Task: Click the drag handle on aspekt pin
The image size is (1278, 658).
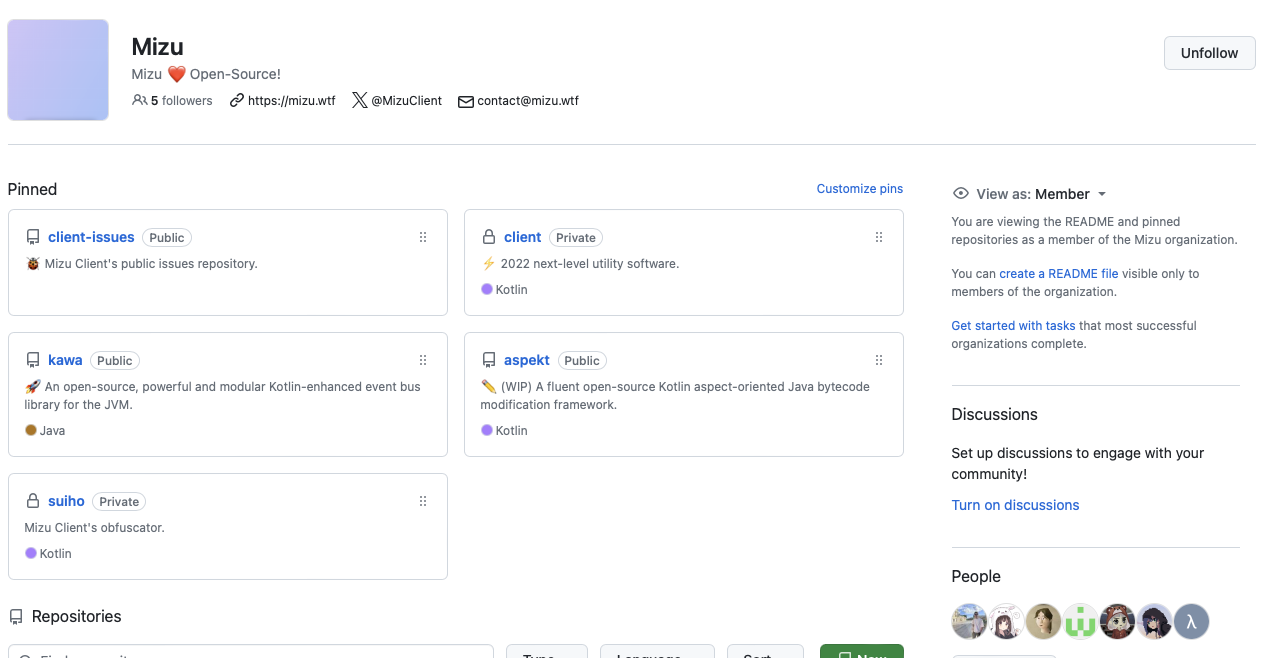Action: coord(879,361)
